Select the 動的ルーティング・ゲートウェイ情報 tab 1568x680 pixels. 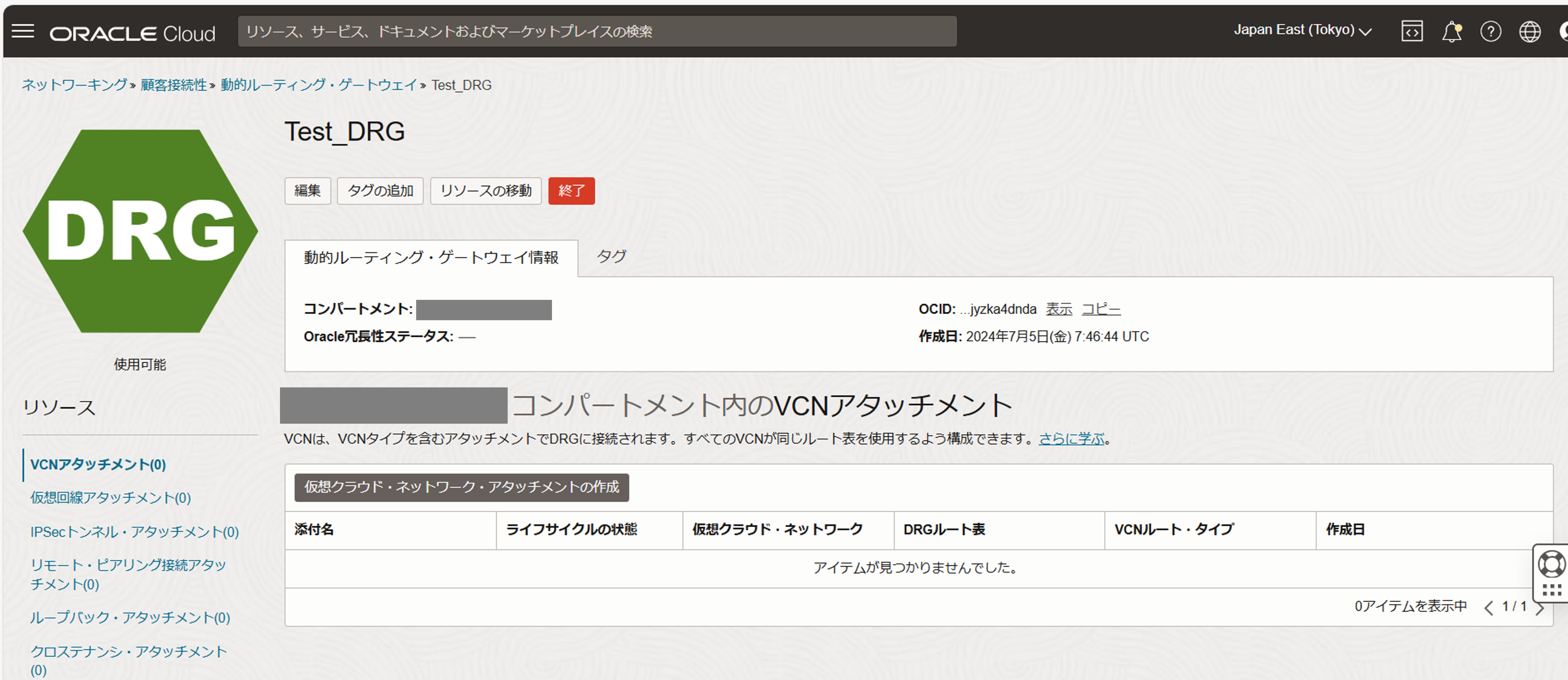(431, 258)
